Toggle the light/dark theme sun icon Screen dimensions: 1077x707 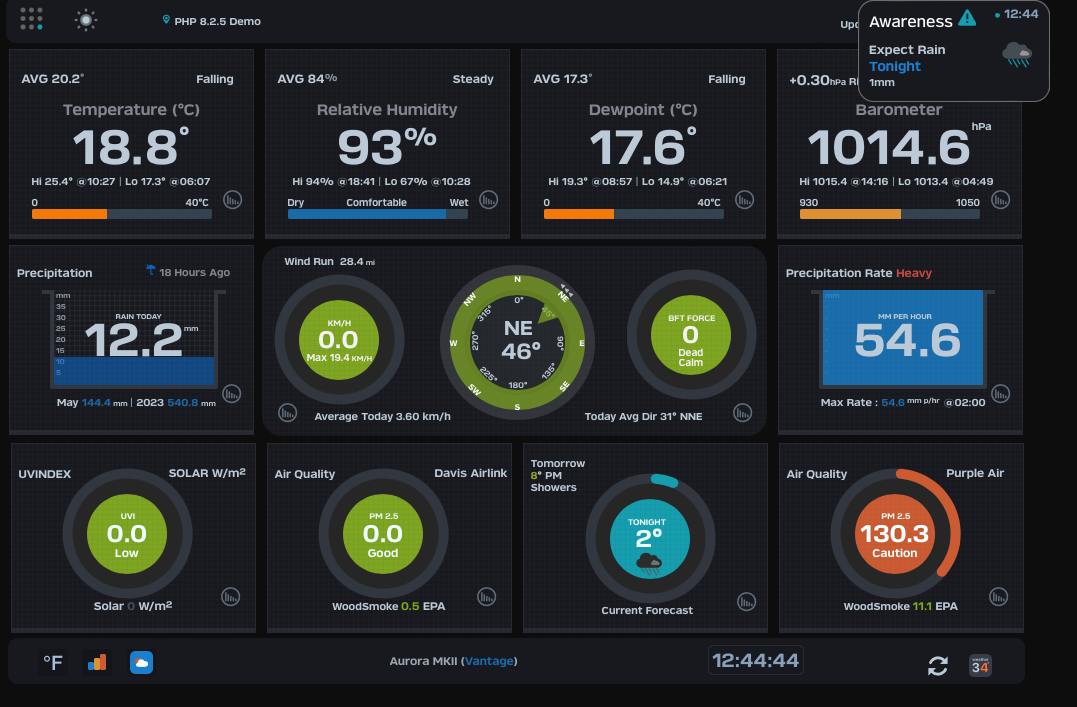click(x=87, y=19)
